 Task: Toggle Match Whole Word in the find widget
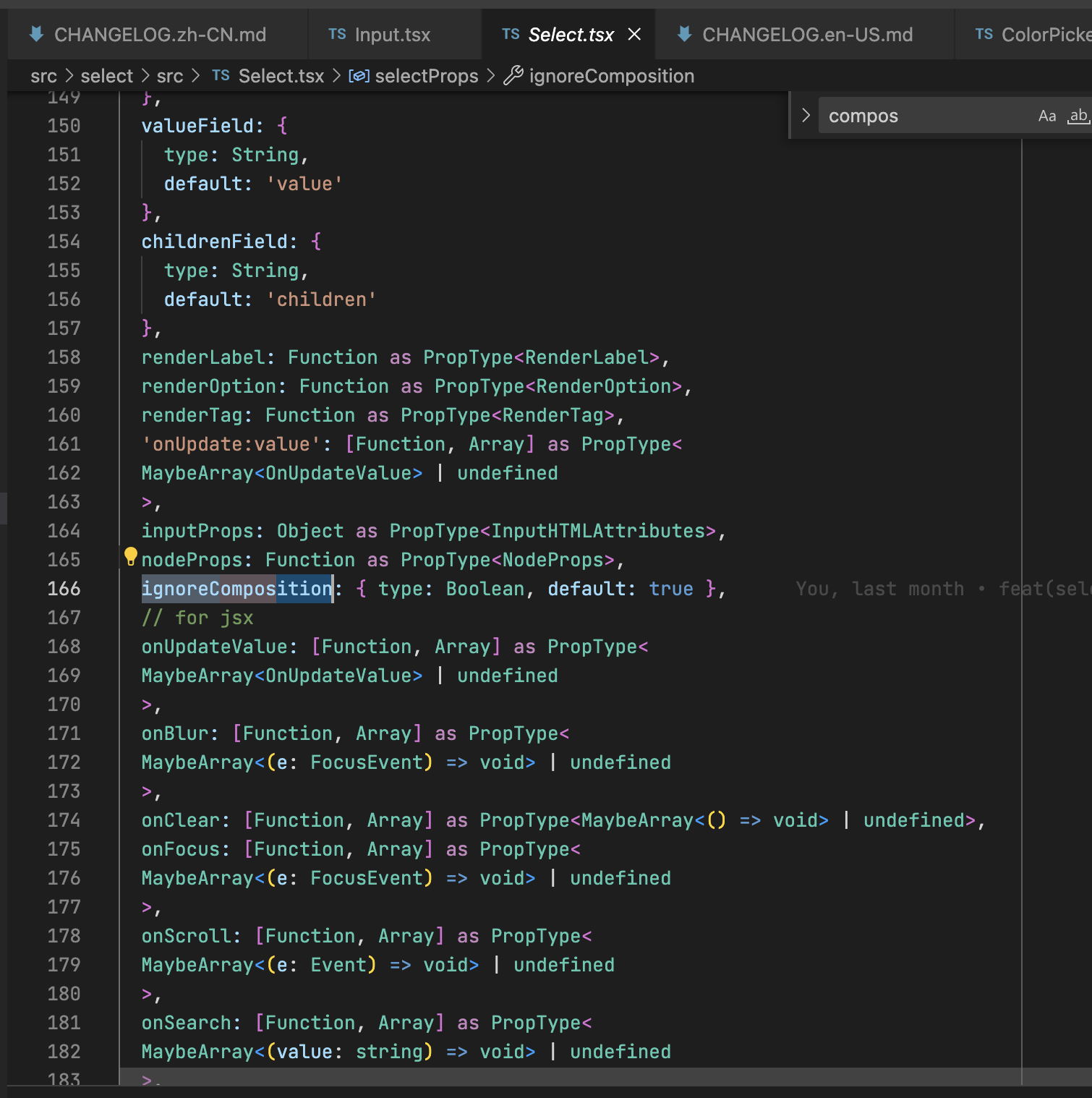pos(1078,115)
